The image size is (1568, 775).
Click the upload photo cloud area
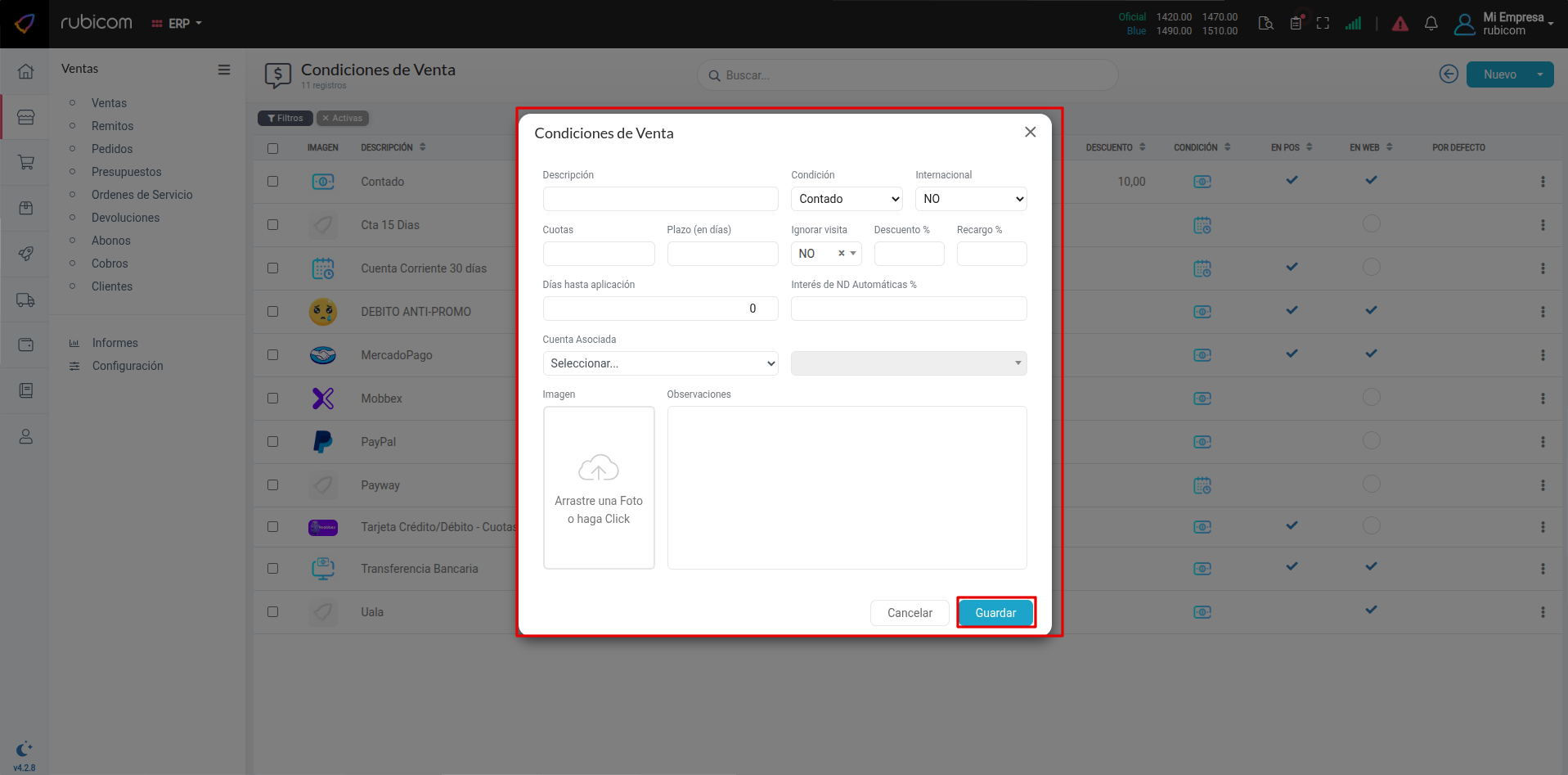click(x=599, y=487)
